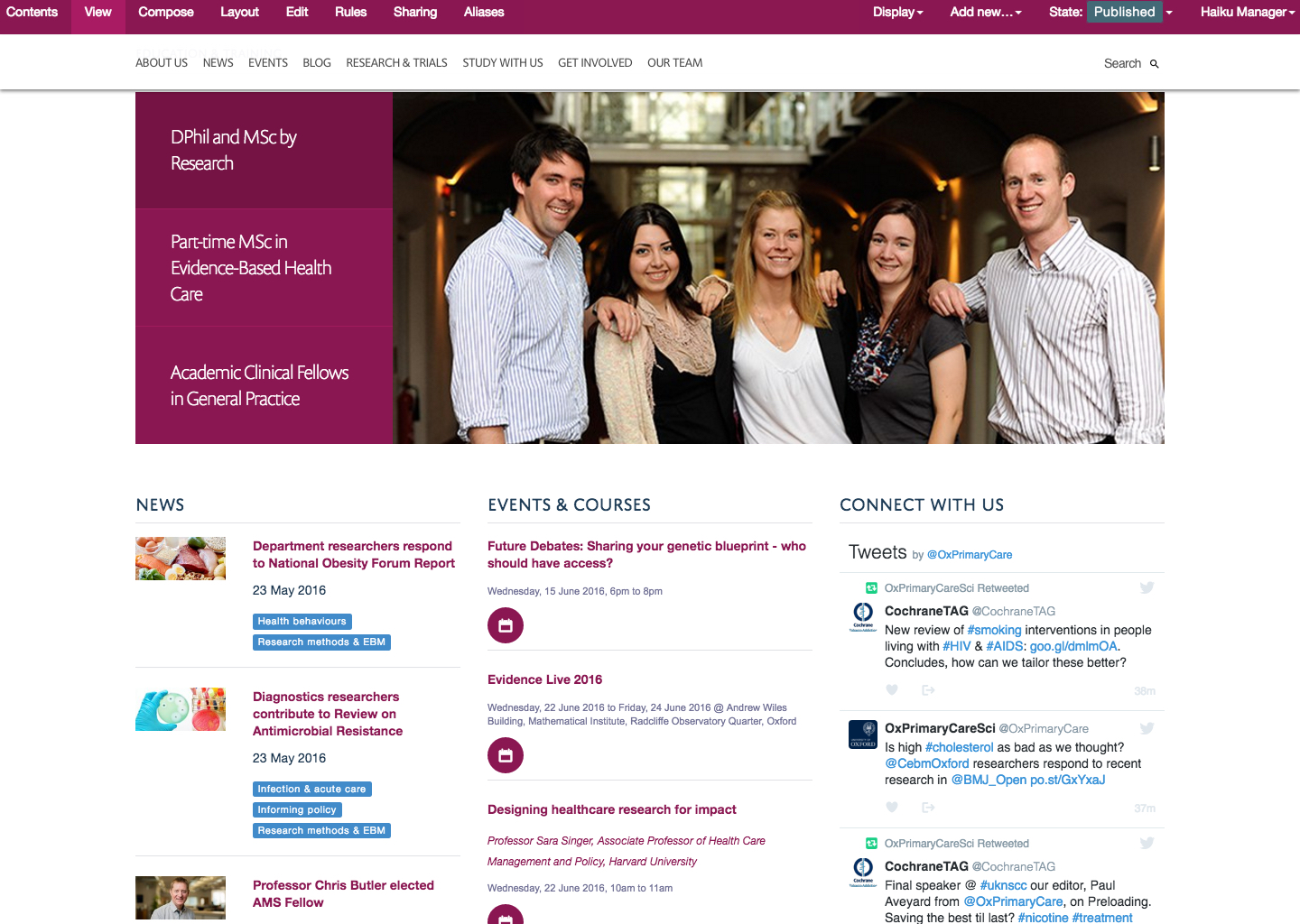Like the OxPrimaryCareSci cholesterol tweet
This screenshot has height=924, width=1300.
pyautogui.click(x=892, y=808)
